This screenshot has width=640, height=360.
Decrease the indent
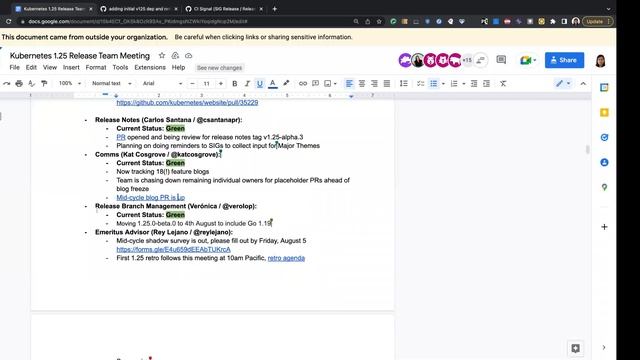coord(474,83)
